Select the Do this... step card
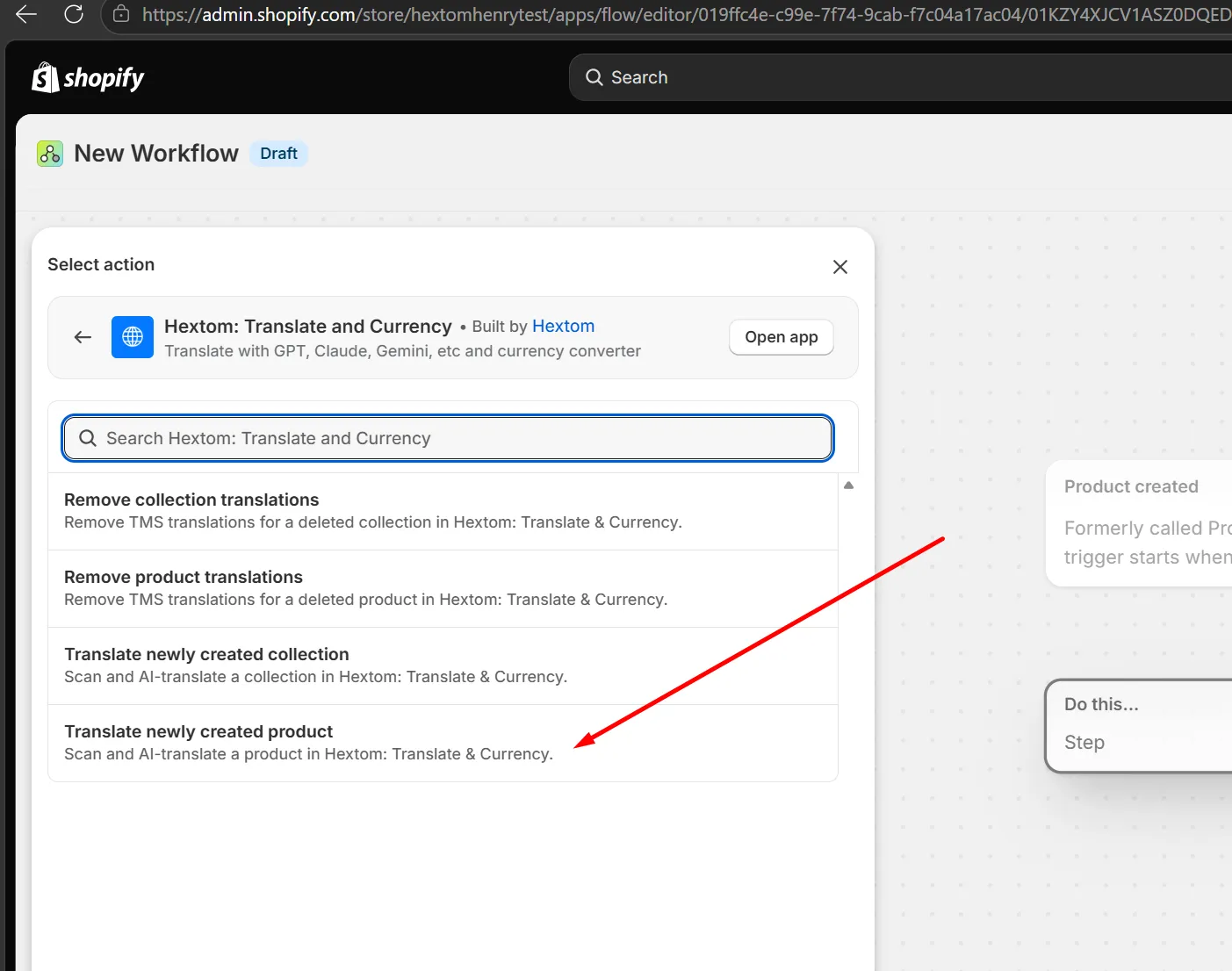This screenshot has width=1232, height=971. [x=1139, y=726]
